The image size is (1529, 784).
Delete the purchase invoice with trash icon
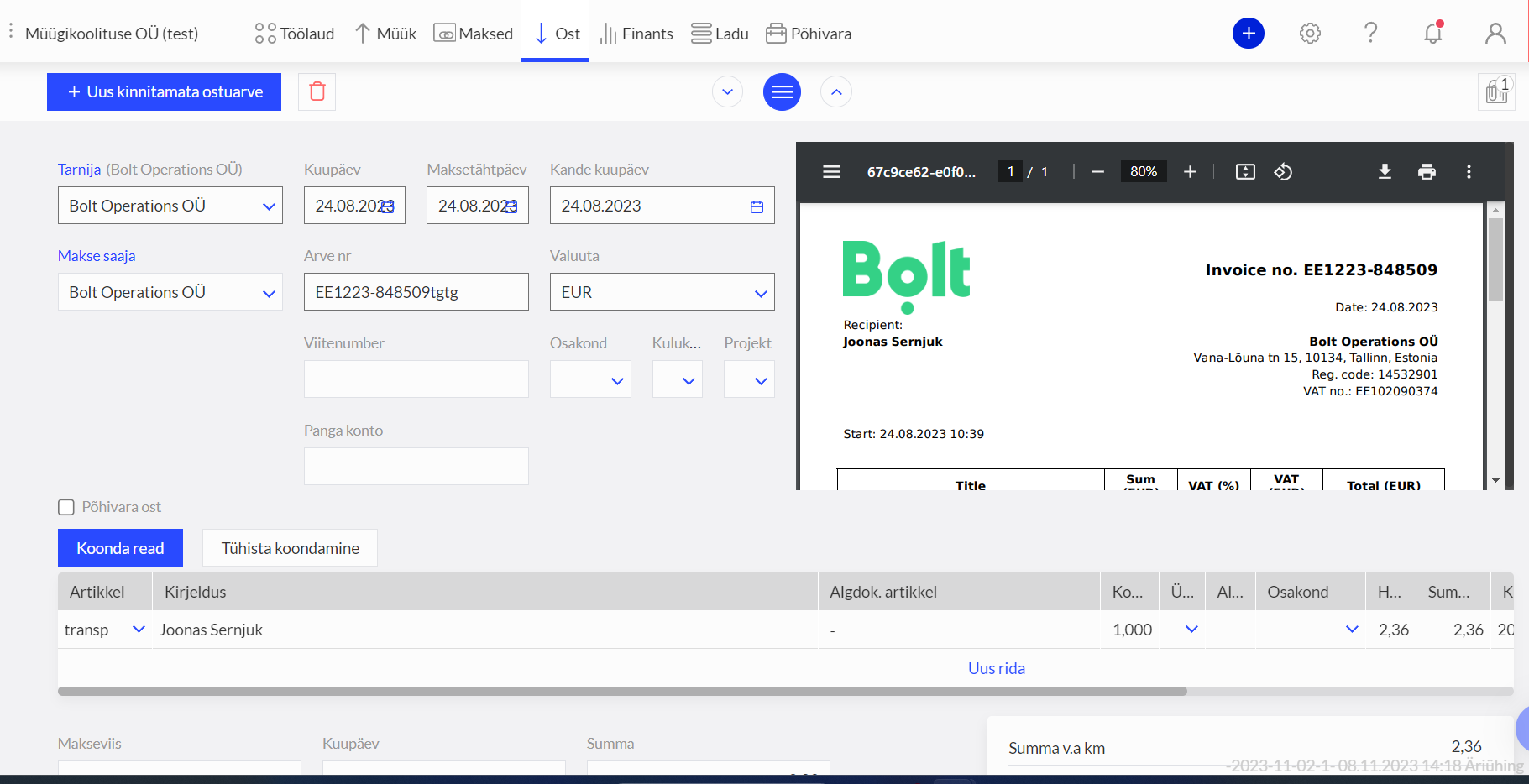(x=317, y=91)
